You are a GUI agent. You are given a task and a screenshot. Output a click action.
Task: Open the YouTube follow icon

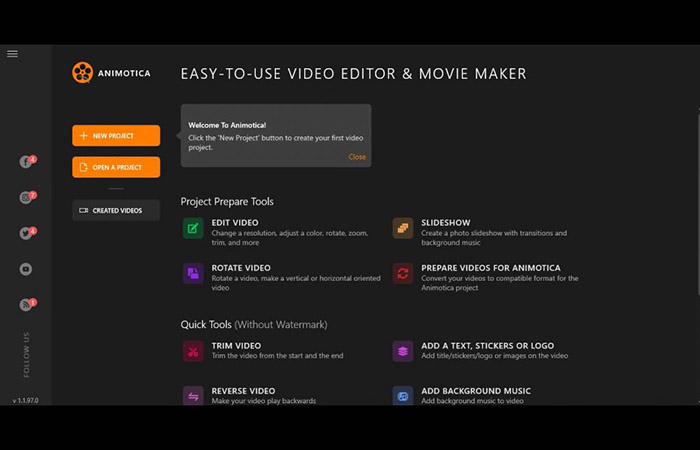point(26,269)
